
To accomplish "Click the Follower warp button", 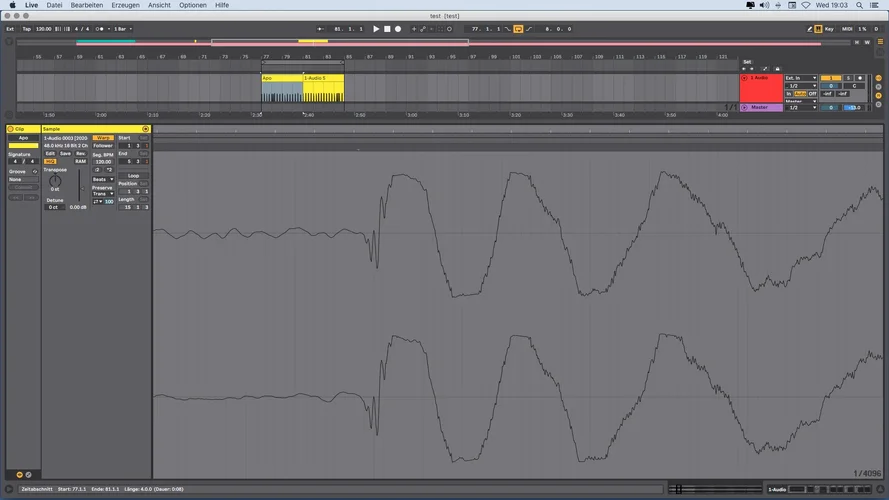I will point(103,146).
